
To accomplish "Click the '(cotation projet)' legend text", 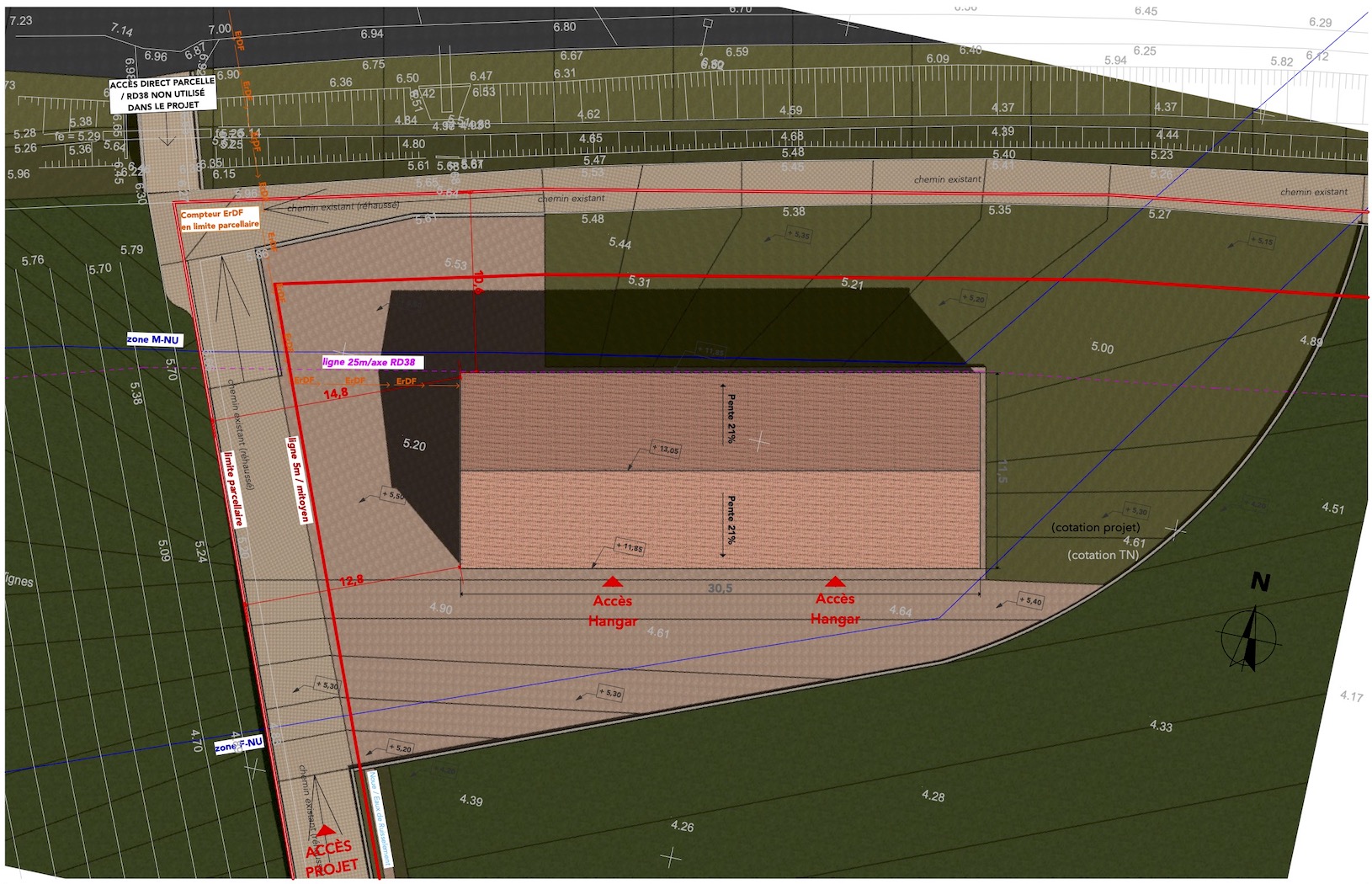I will (1095, 527).
